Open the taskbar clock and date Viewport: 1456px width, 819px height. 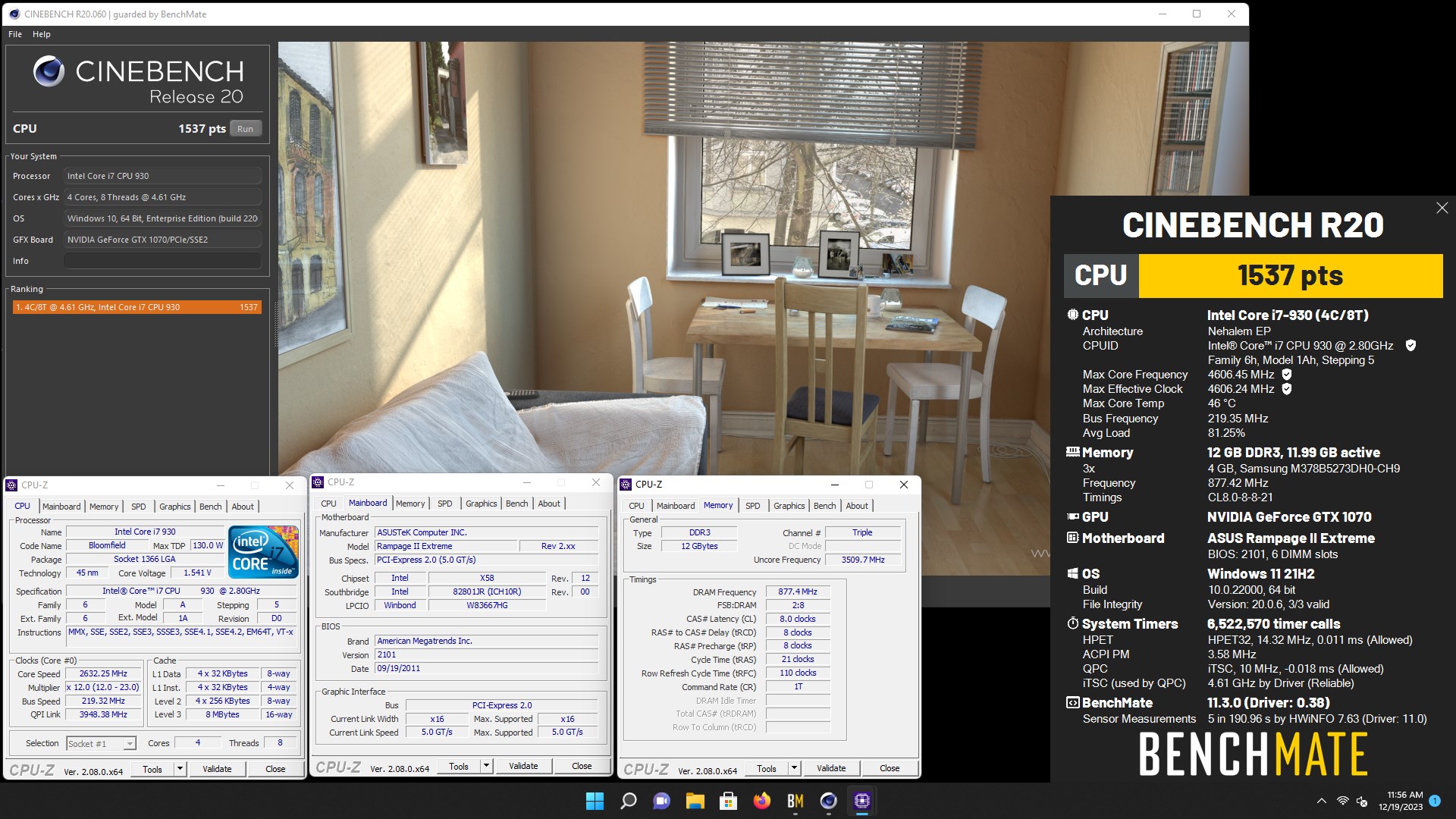(x=1401, y=801)
